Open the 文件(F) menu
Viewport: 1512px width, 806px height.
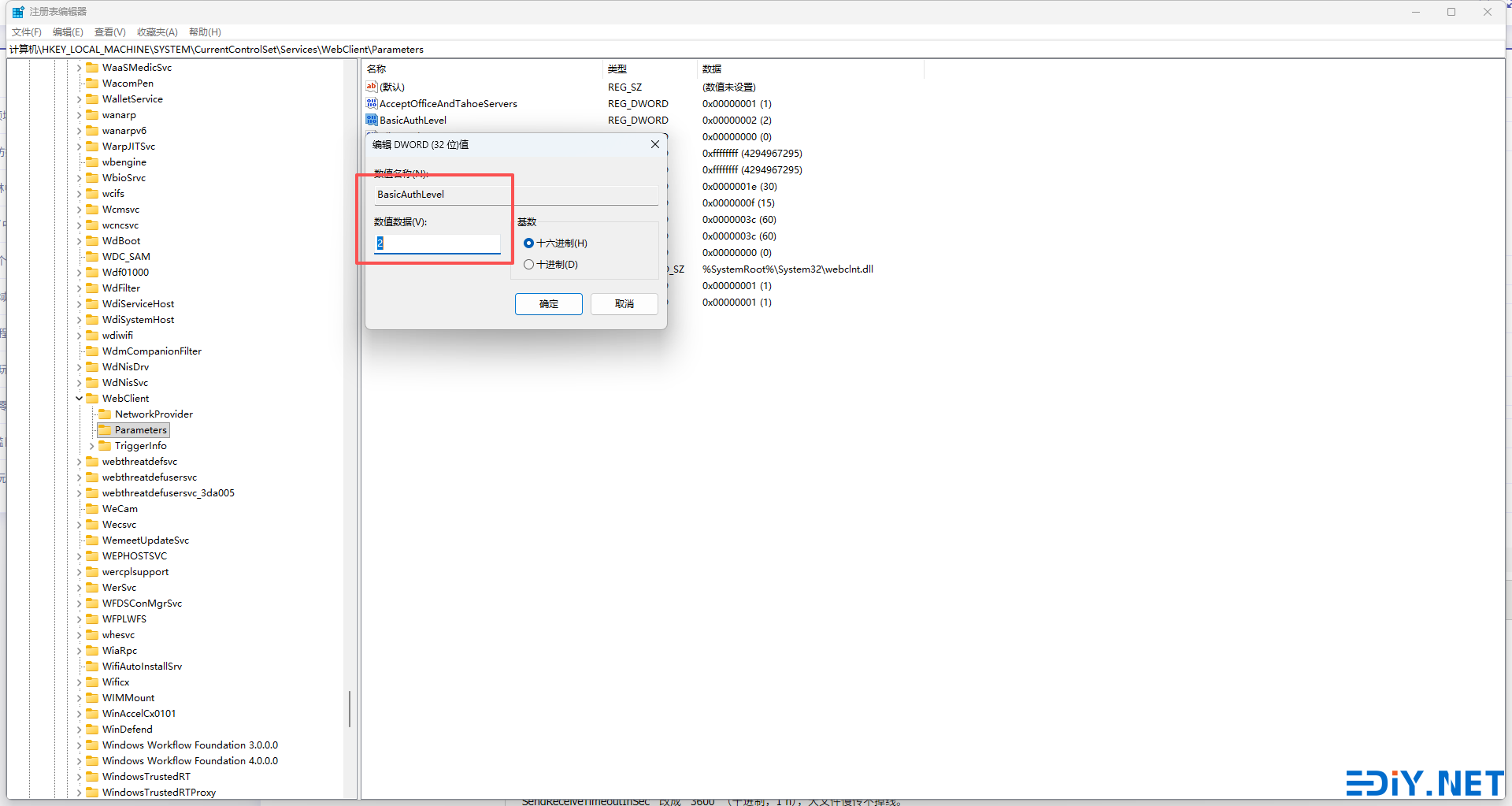[26, 32]
